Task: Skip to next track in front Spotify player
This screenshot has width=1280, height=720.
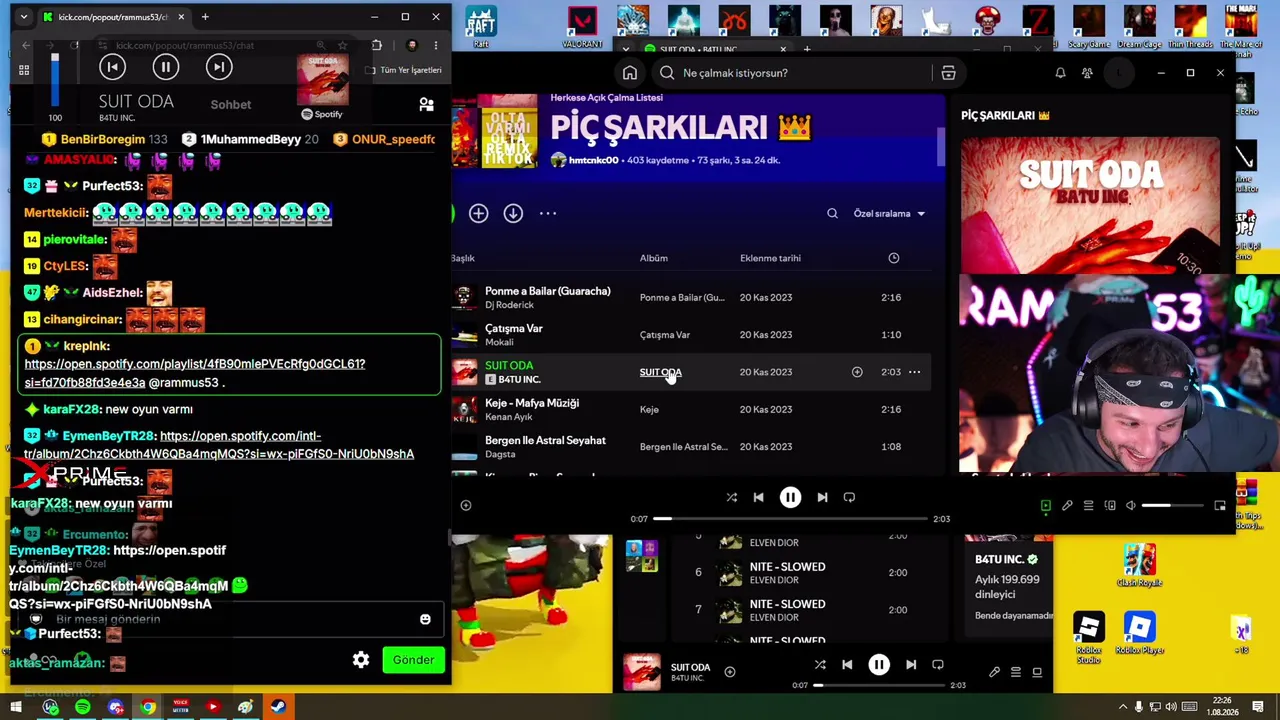Action: (x=822, y=497)
